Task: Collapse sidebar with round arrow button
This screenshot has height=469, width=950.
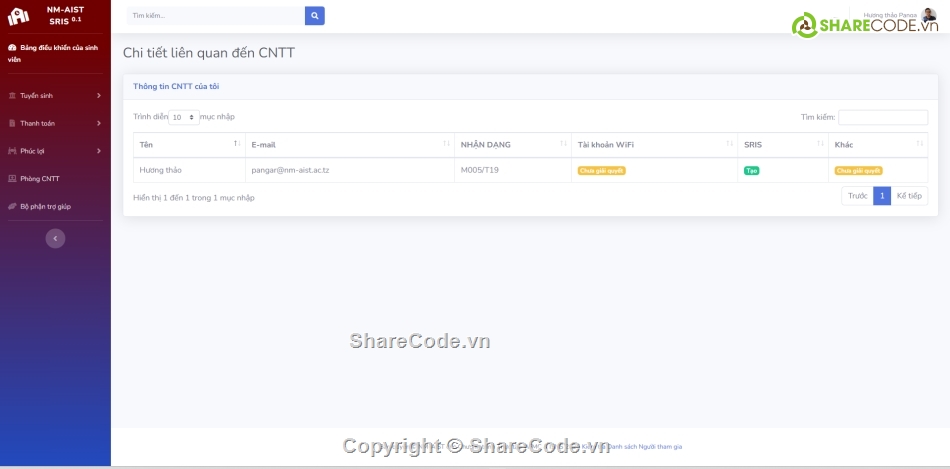Action: [56, 238]
